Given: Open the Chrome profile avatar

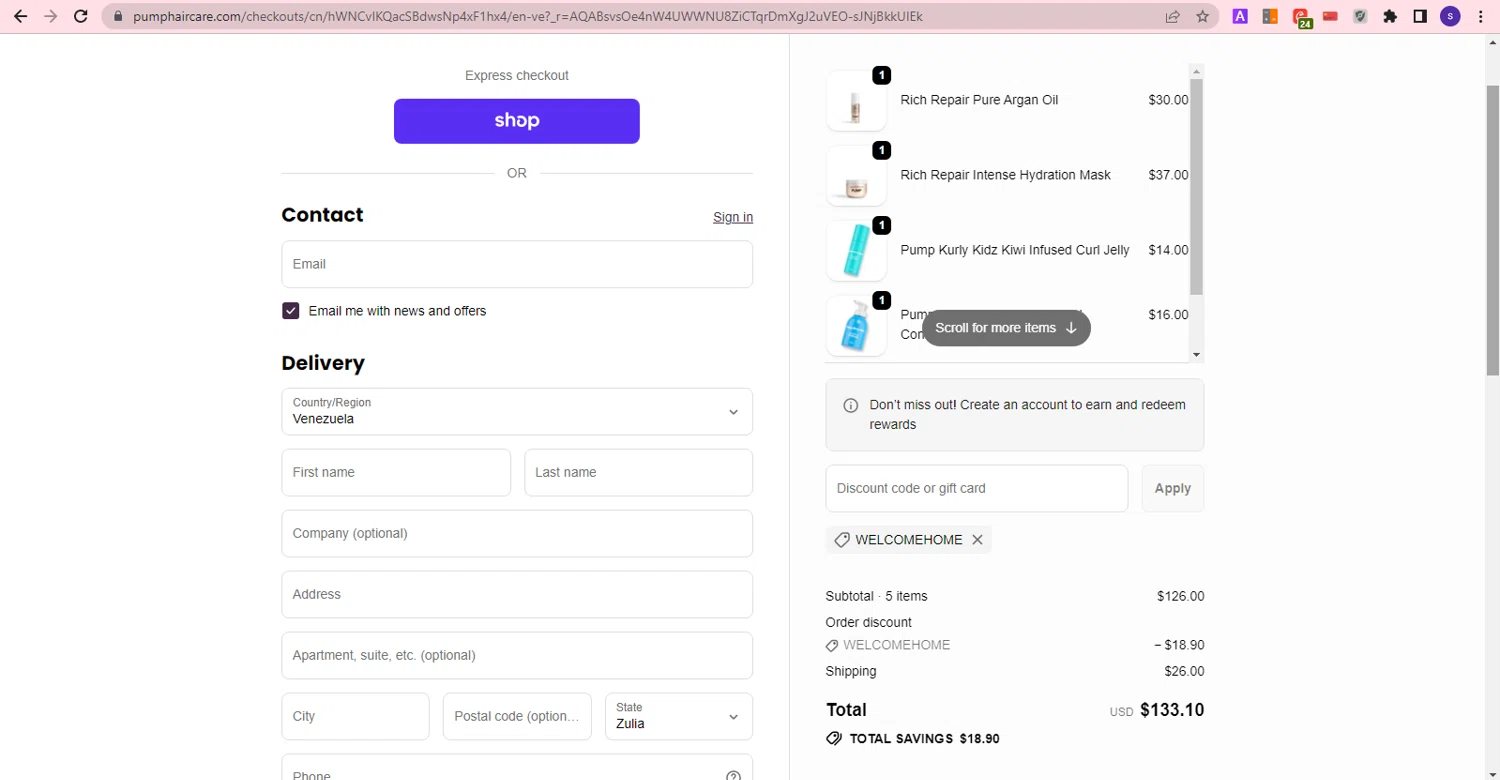Looking at the screenshot, I should [1450, 16].
